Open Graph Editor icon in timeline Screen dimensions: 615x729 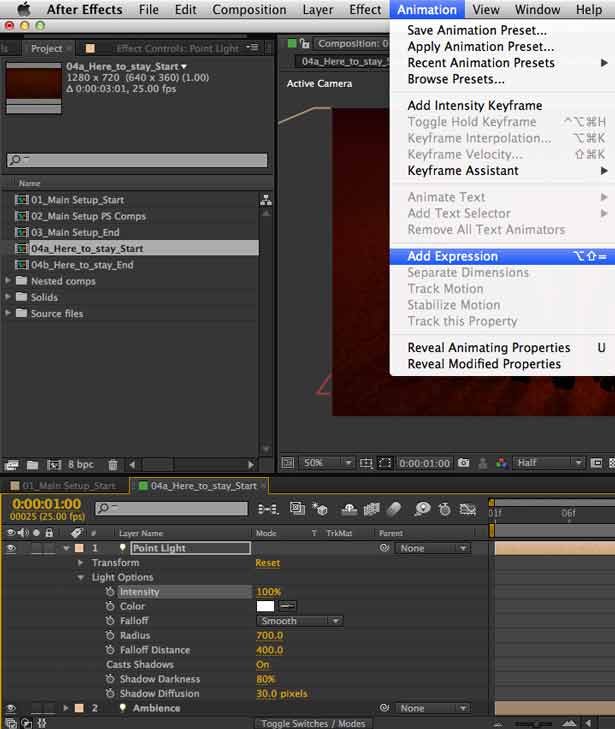468,510
